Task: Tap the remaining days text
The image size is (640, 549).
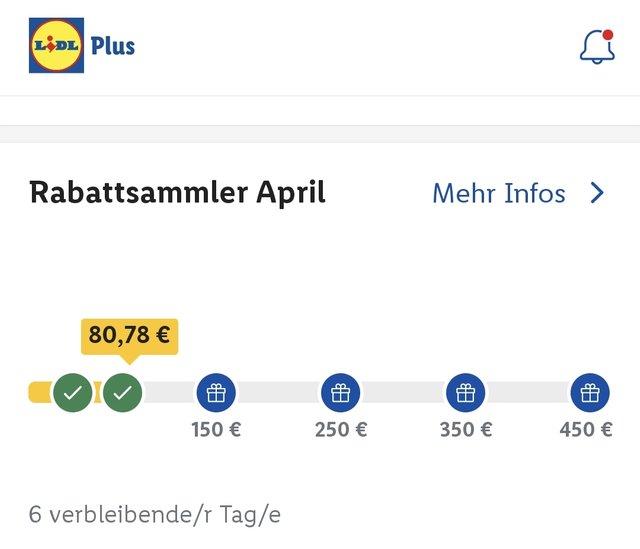Action: point(155,514)
